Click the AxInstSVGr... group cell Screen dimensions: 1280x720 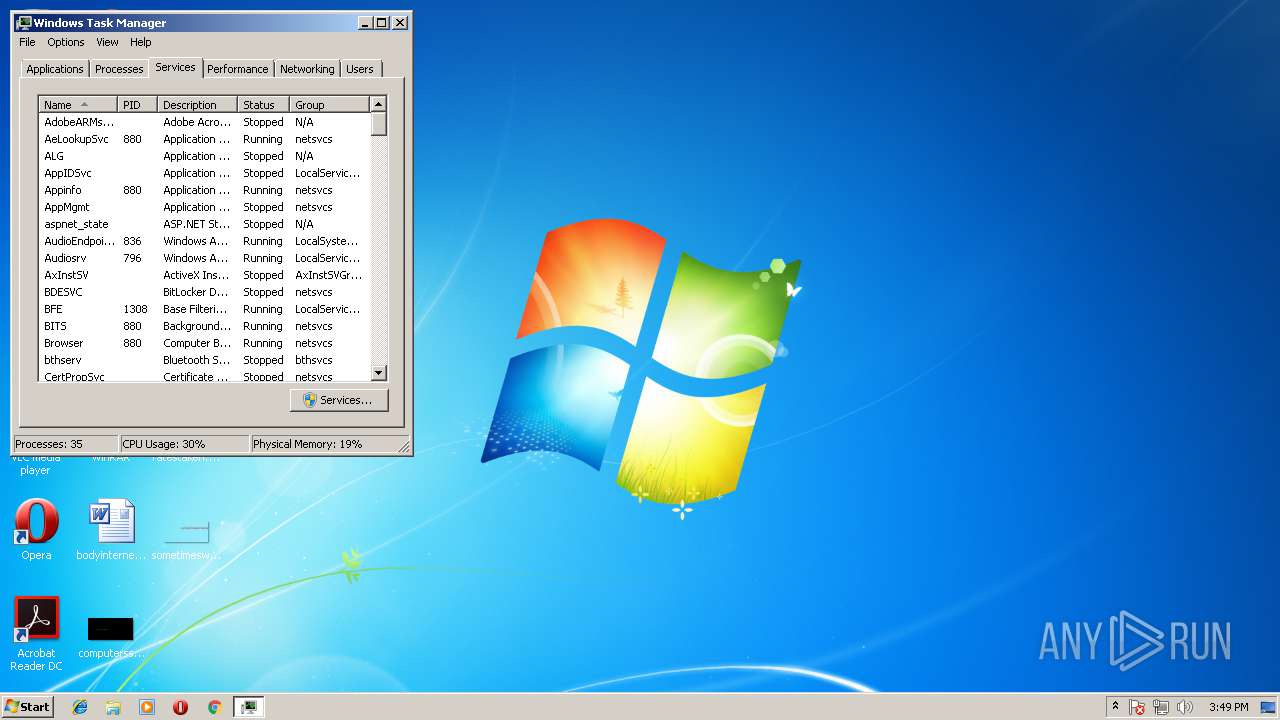[329, 275]
